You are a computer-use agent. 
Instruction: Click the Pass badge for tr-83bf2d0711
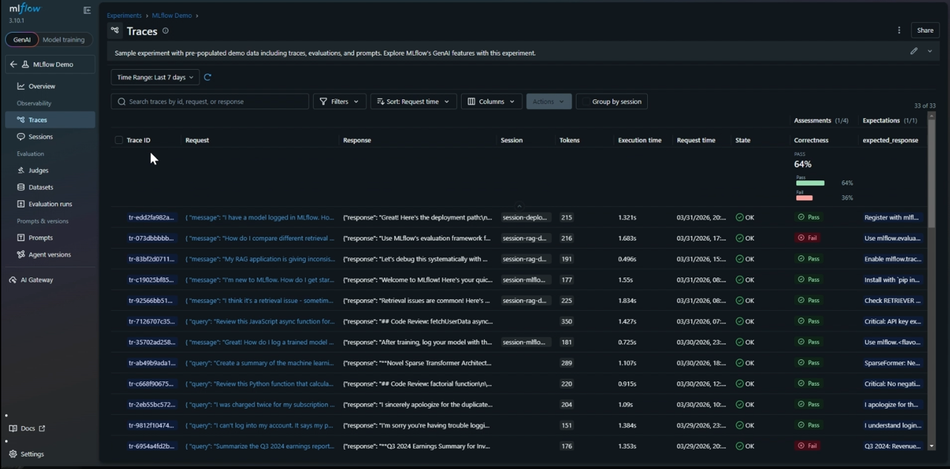coord(808,259)
